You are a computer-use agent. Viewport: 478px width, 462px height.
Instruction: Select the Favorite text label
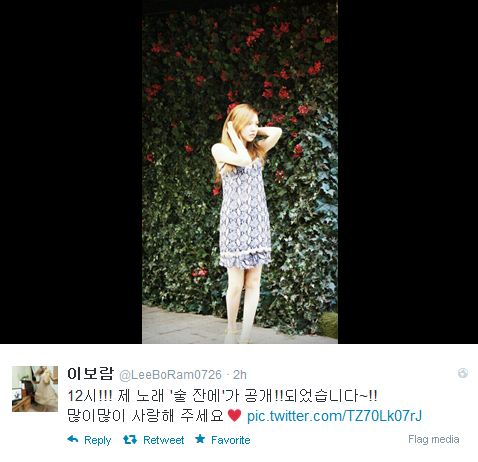(231, 440)
